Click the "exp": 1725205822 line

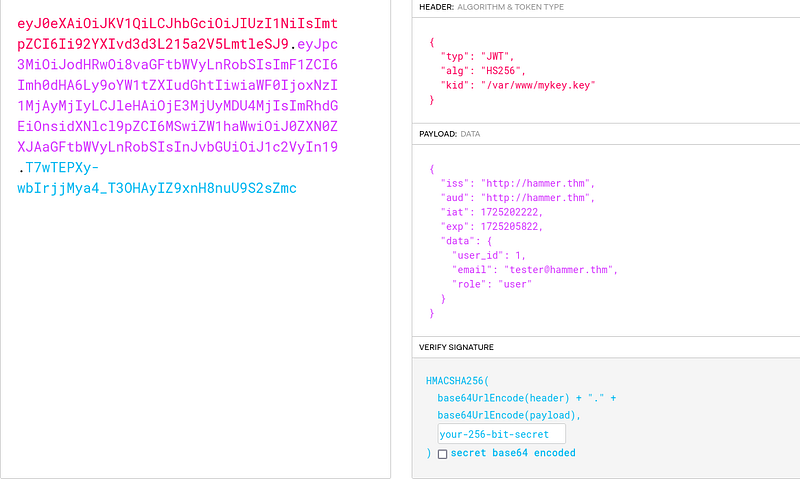pyautogui.click(x=491, y=226)
